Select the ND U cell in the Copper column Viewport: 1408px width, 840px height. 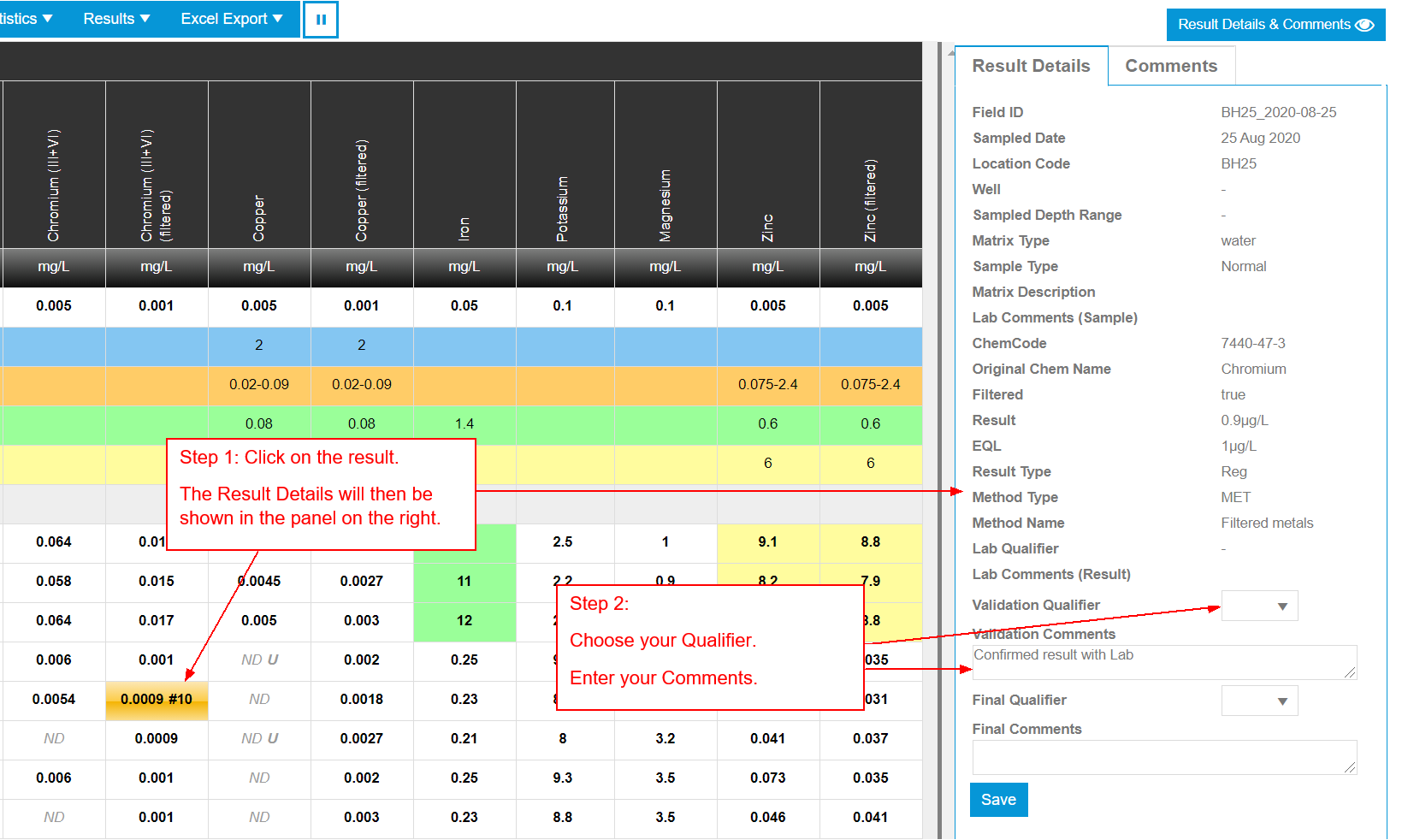tap(259, 660)
